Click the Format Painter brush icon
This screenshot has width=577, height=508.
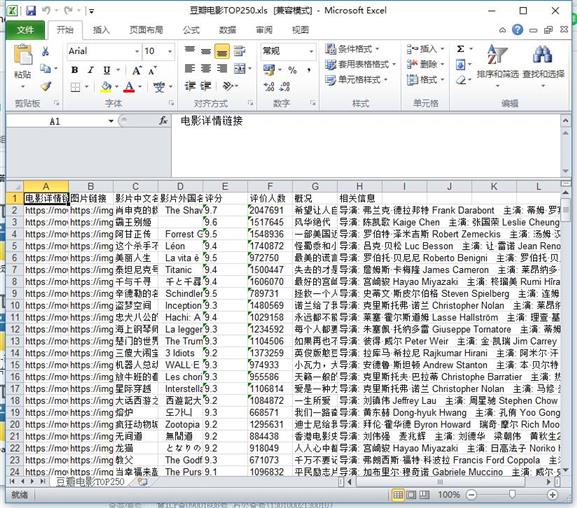(46, 87)
